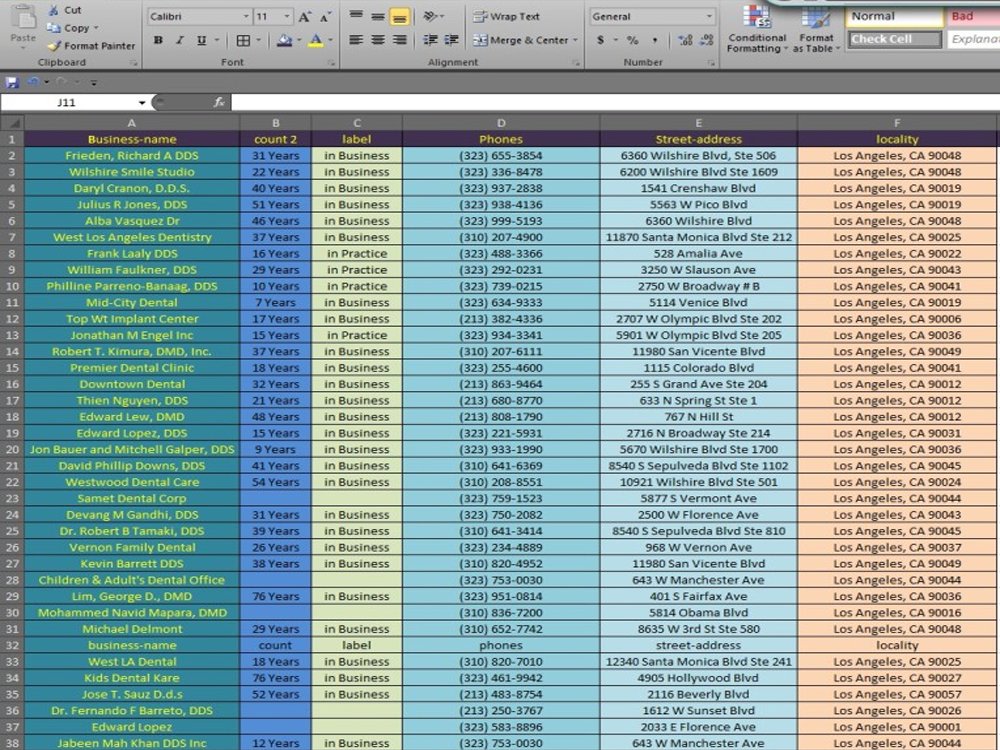Apply the Bad cell style

(x=973, y=17)
